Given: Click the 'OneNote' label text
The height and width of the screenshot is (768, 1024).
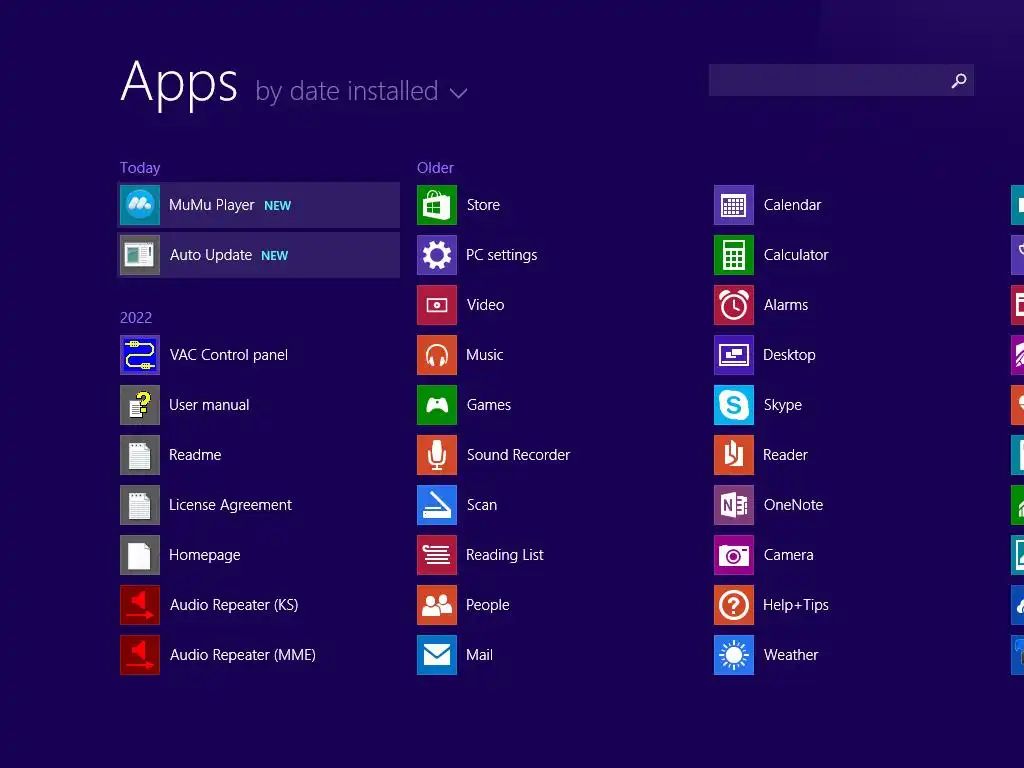Looking at the screenshot, I should pyautogui.click(x=793, y=505).
